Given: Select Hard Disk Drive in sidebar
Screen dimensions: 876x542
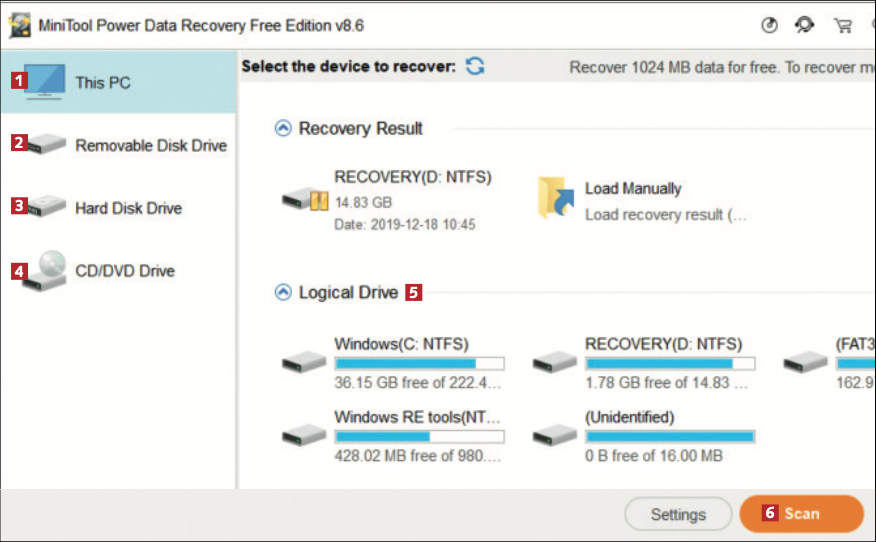Looking at the screenshot, I should tap(118, 208).
